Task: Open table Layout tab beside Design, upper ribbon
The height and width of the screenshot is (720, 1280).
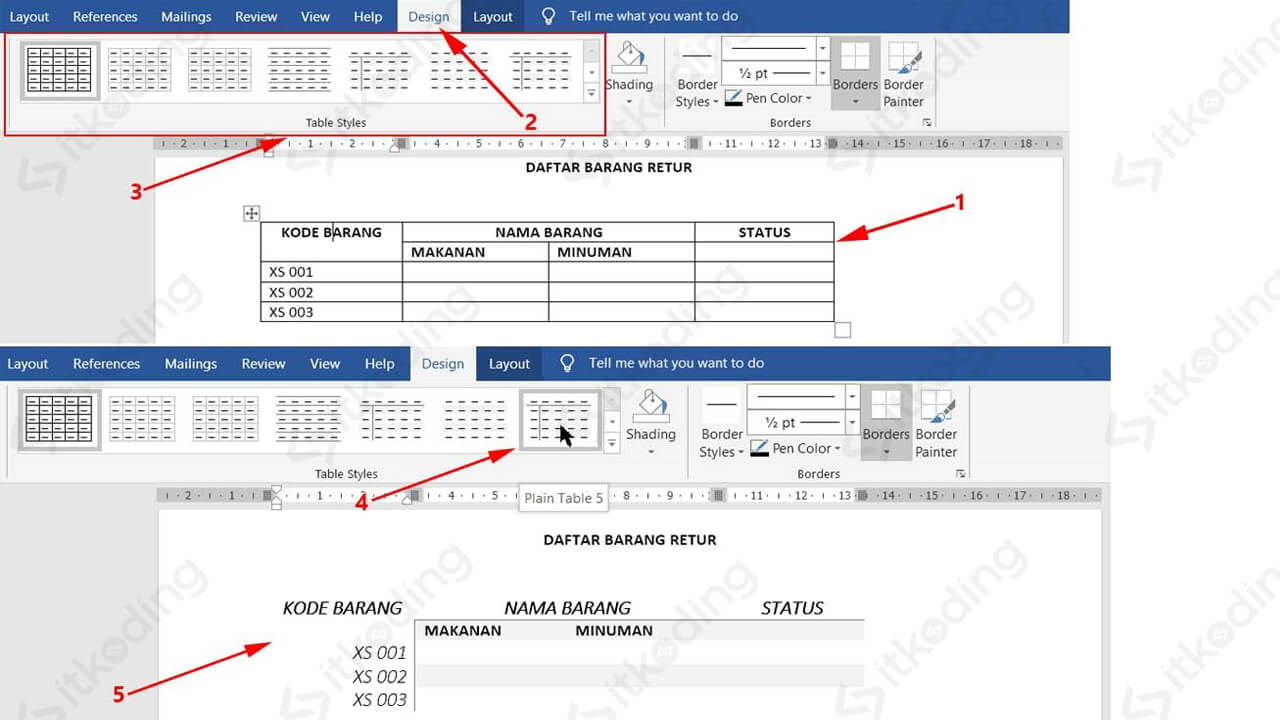Action: point(493,16)
